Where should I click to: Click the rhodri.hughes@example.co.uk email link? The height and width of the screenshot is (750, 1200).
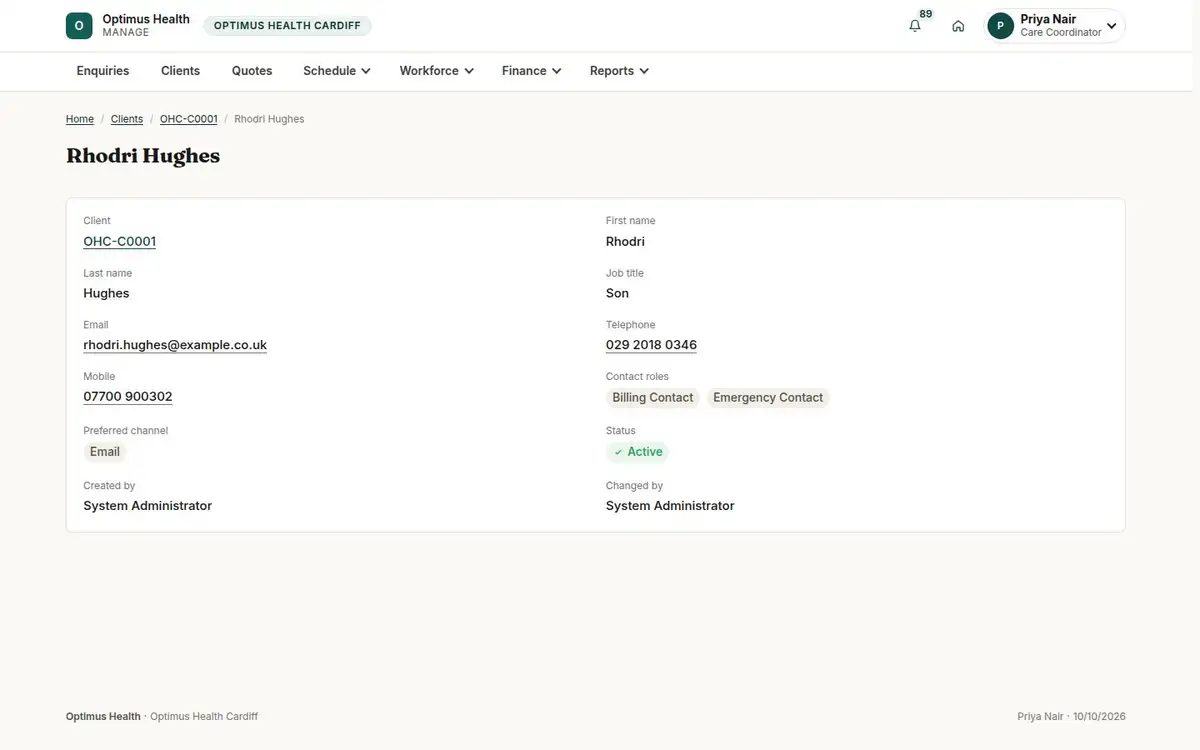tap(175, 345)
